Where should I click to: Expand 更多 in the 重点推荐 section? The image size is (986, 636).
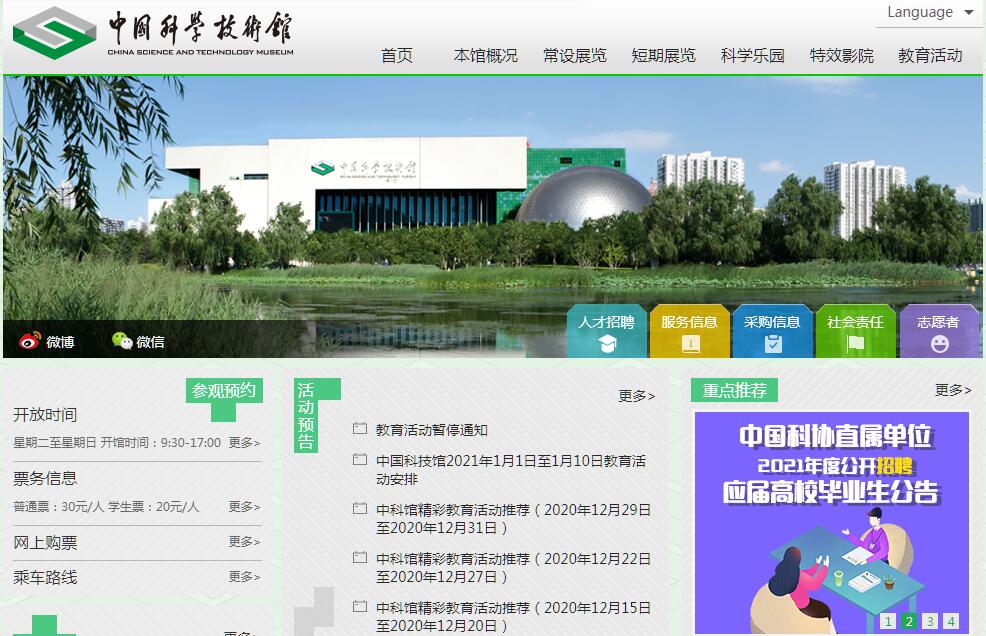pos(952,390)
